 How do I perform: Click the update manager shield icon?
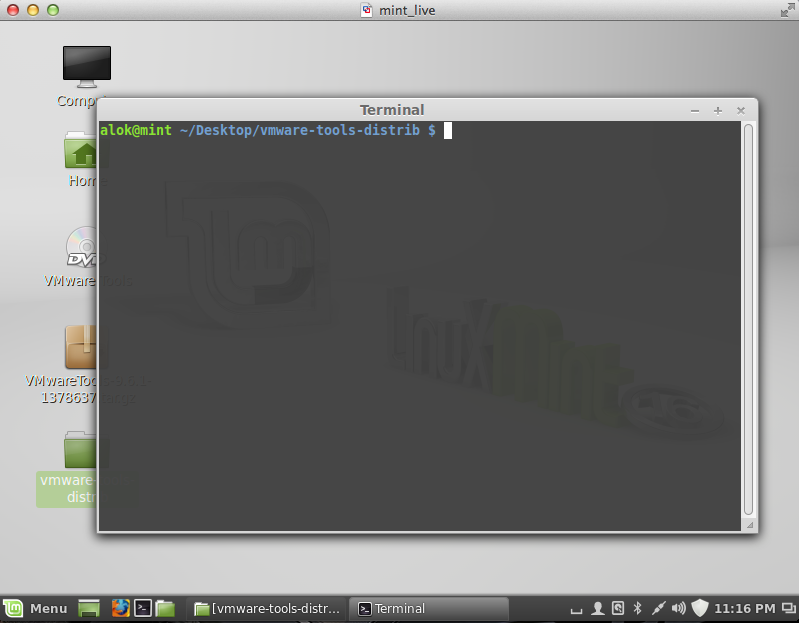(700, 608)
